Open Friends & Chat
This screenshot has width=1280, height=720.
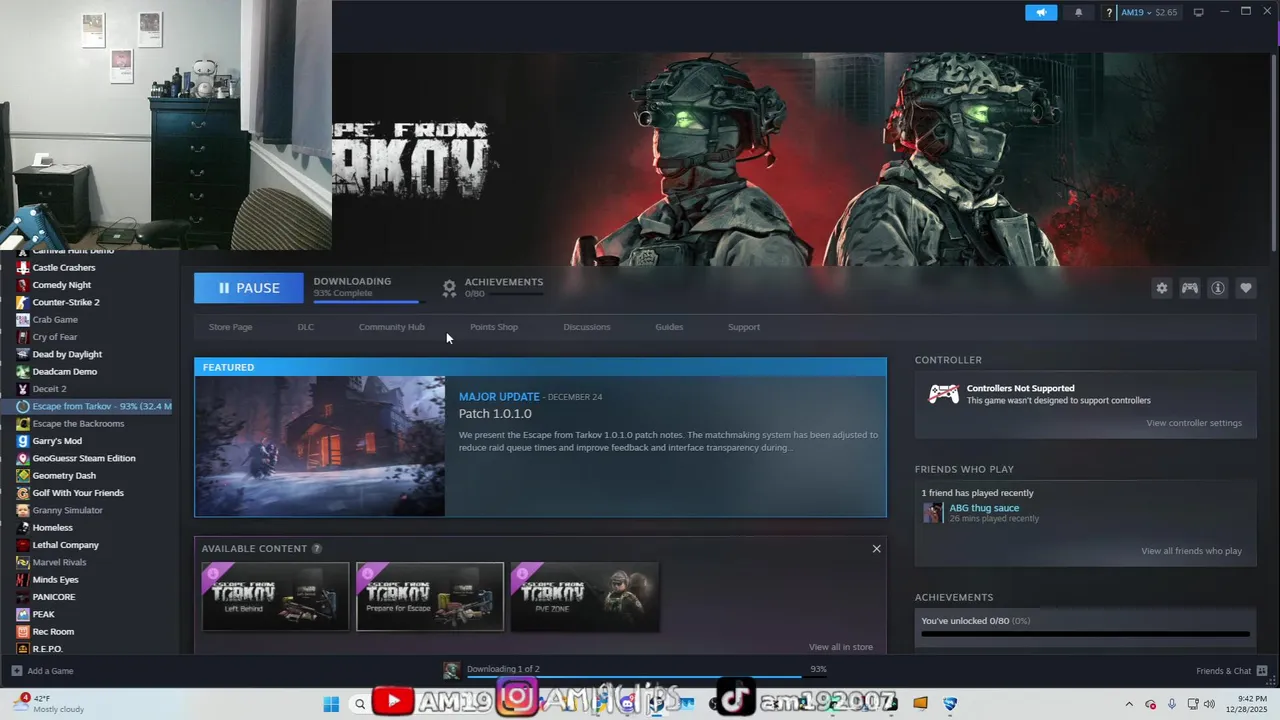pyautogui.click(x=1229, y=671)
